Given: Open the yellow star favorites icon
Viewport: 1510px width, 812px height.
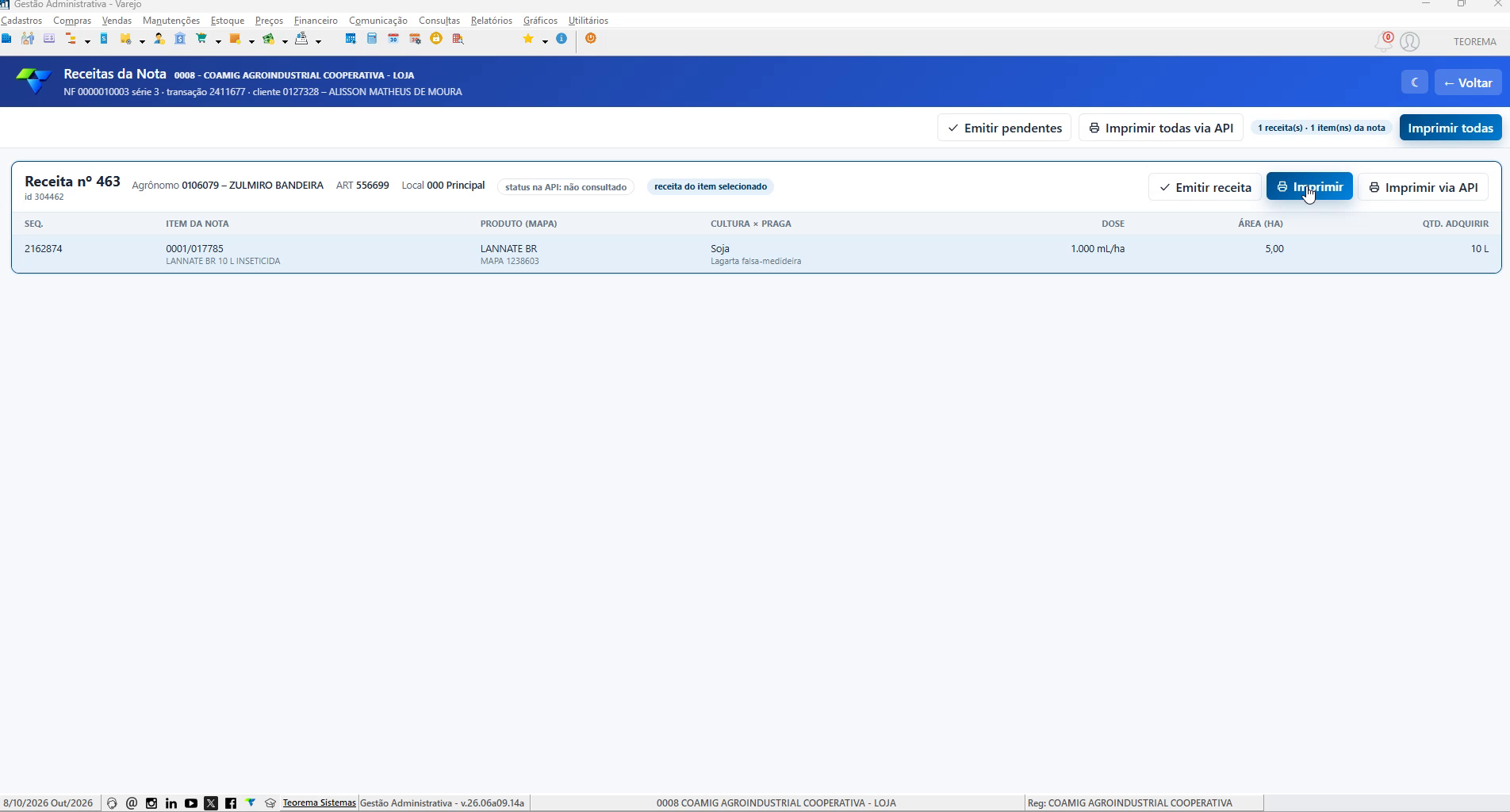Looking at the screenshot, I should [x=528, y=39].
